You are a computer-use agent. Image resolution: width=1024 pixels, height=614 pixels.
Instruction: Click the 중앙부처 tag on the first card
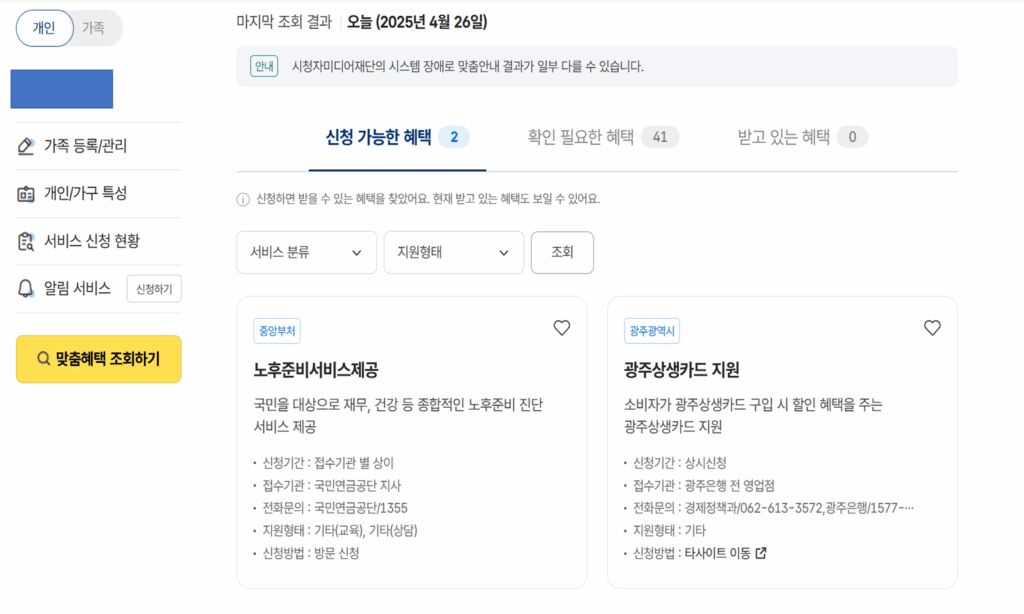[277, 331]
